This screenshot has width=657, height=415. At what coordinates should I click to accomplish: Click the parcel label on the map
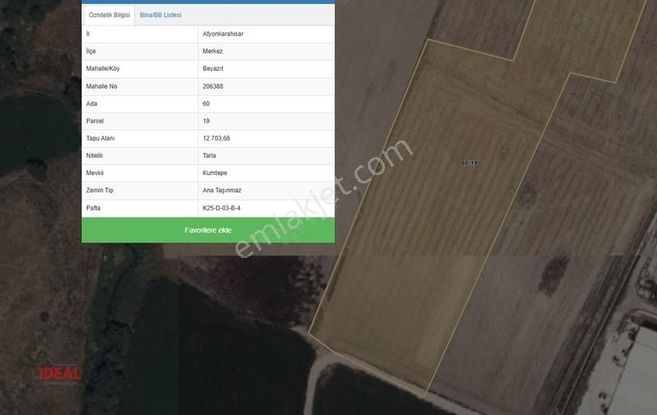coord(469,163)
